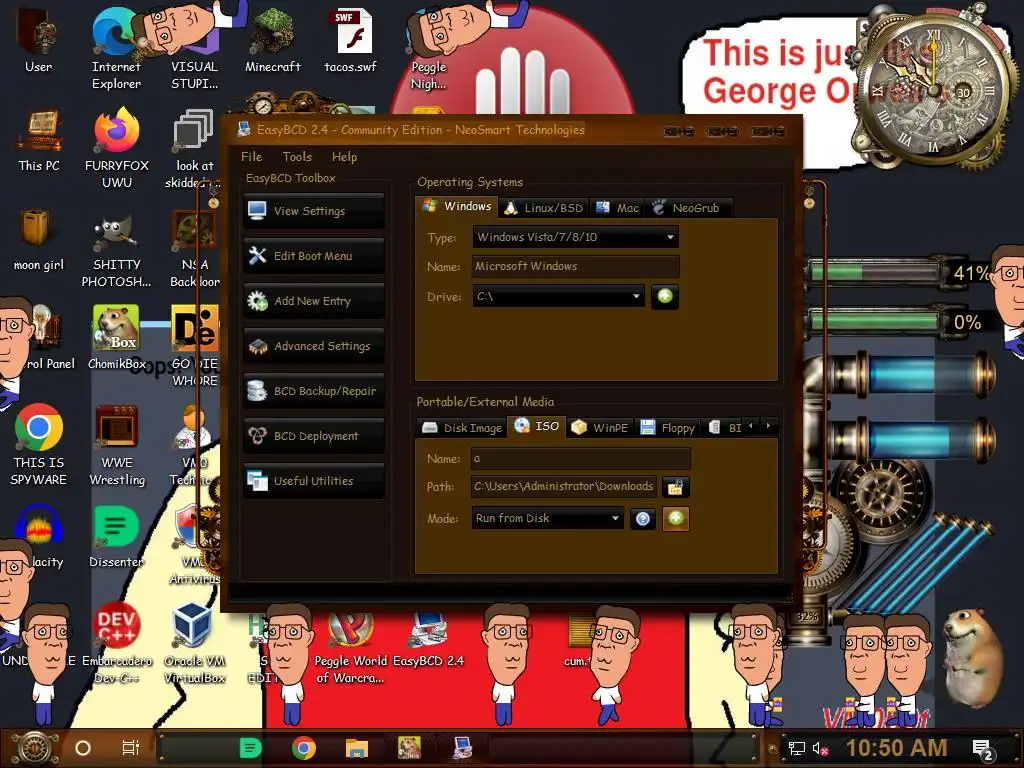Screen dimensions: 1024x768
Task: Add the ISO entry with green plus
Action: [676, 519]
